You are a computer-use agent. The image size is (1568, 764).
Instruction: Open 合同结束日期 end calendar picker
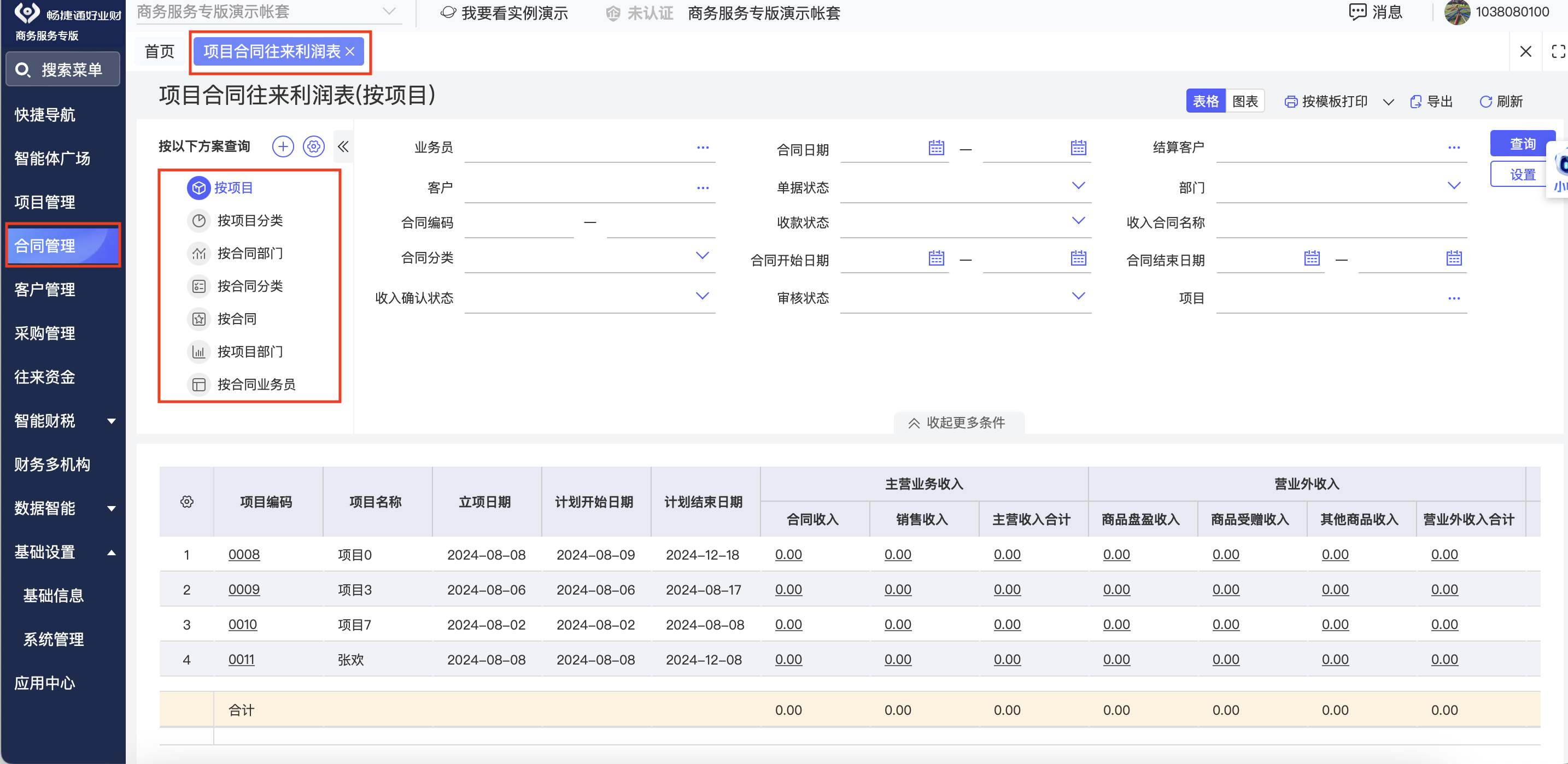(1454, 258)
